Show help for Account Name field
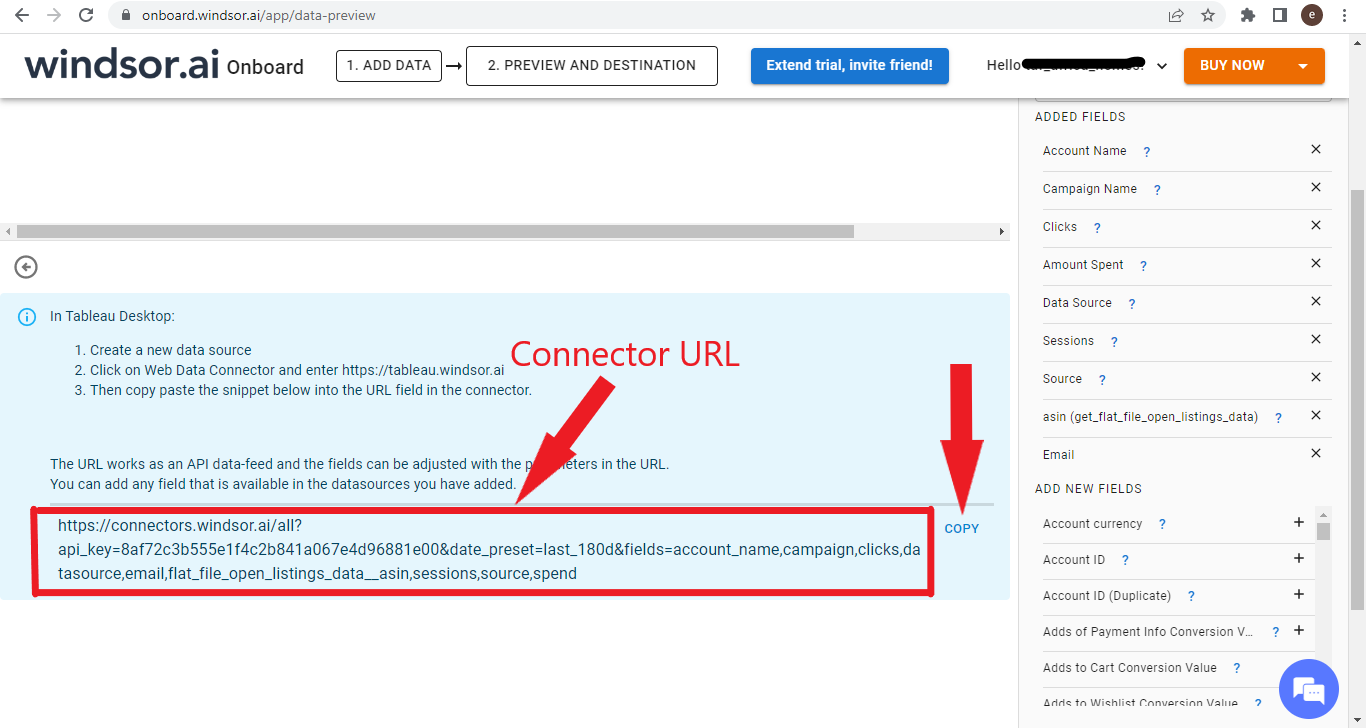The image size is (1366, 728). coord(1147,152)
